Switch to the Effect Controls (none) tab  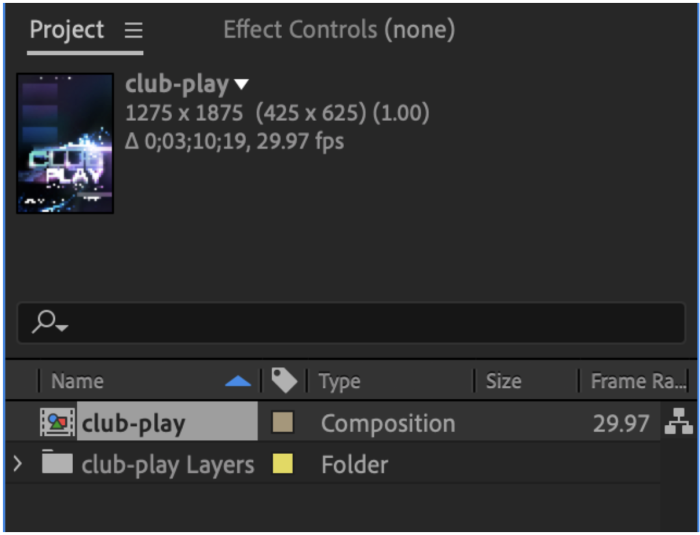pos(339,29)
